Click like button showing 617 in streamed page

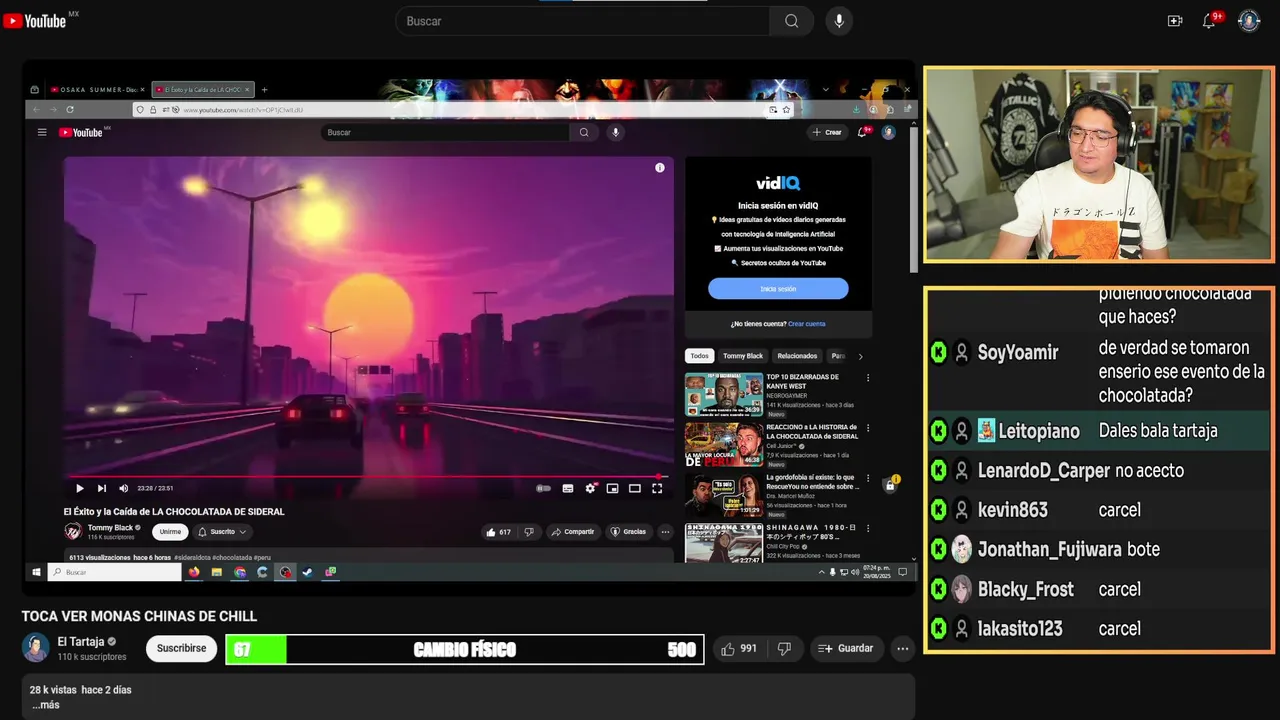click(x=499, y=532)
